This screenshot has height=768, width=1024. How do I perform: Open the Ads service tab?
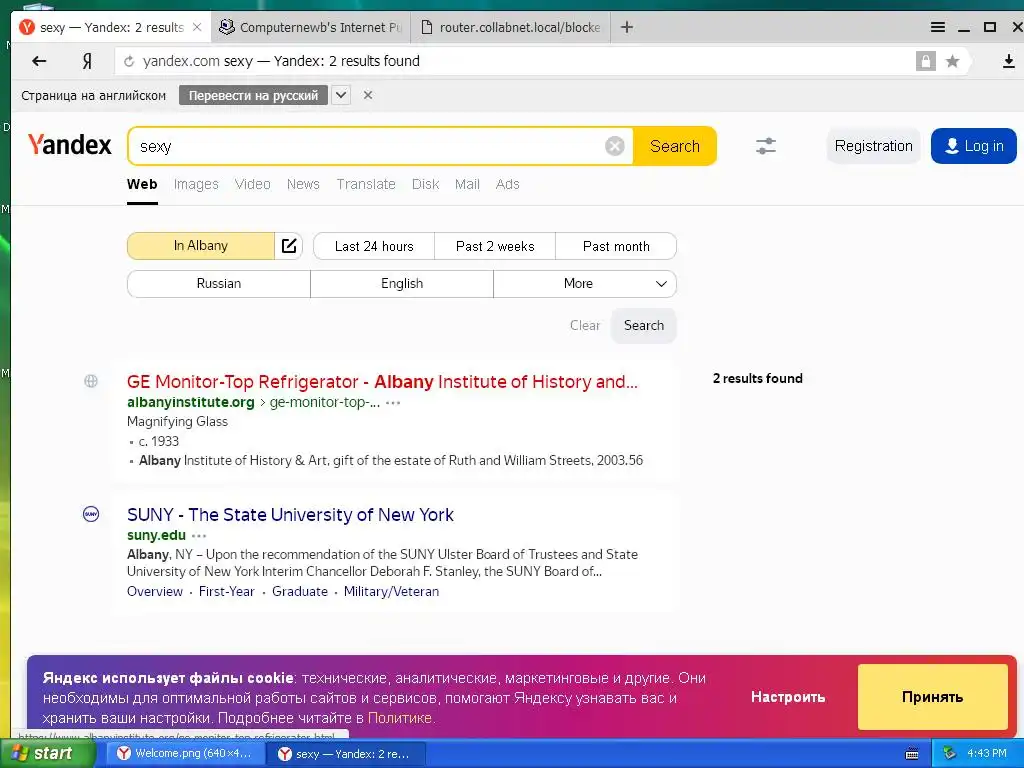[x=507, y=184]
